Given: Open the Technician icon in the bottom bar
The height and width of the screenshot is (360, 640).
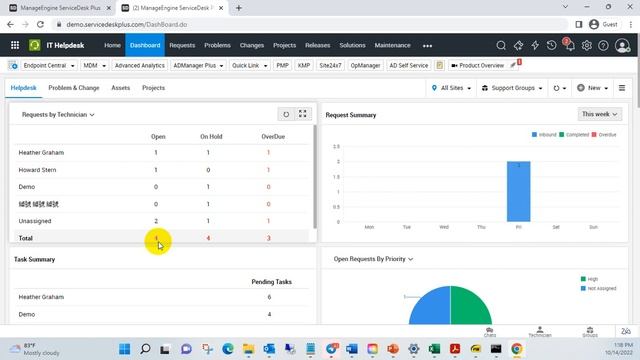Looking at the screenshot, I should [540, 332].
